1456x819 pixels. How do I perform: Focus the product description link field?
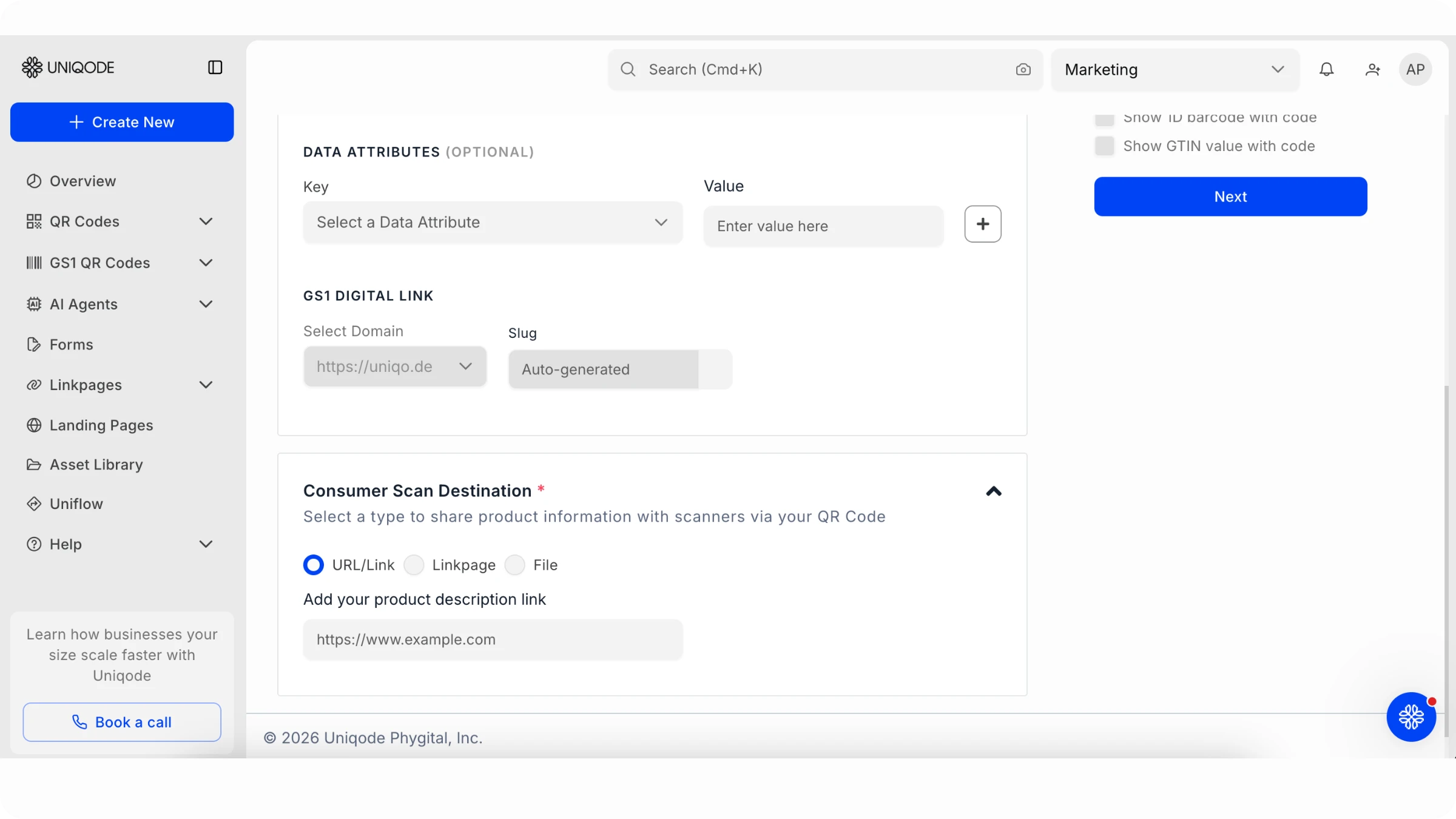pyautogui.click(x=493, y=639)
